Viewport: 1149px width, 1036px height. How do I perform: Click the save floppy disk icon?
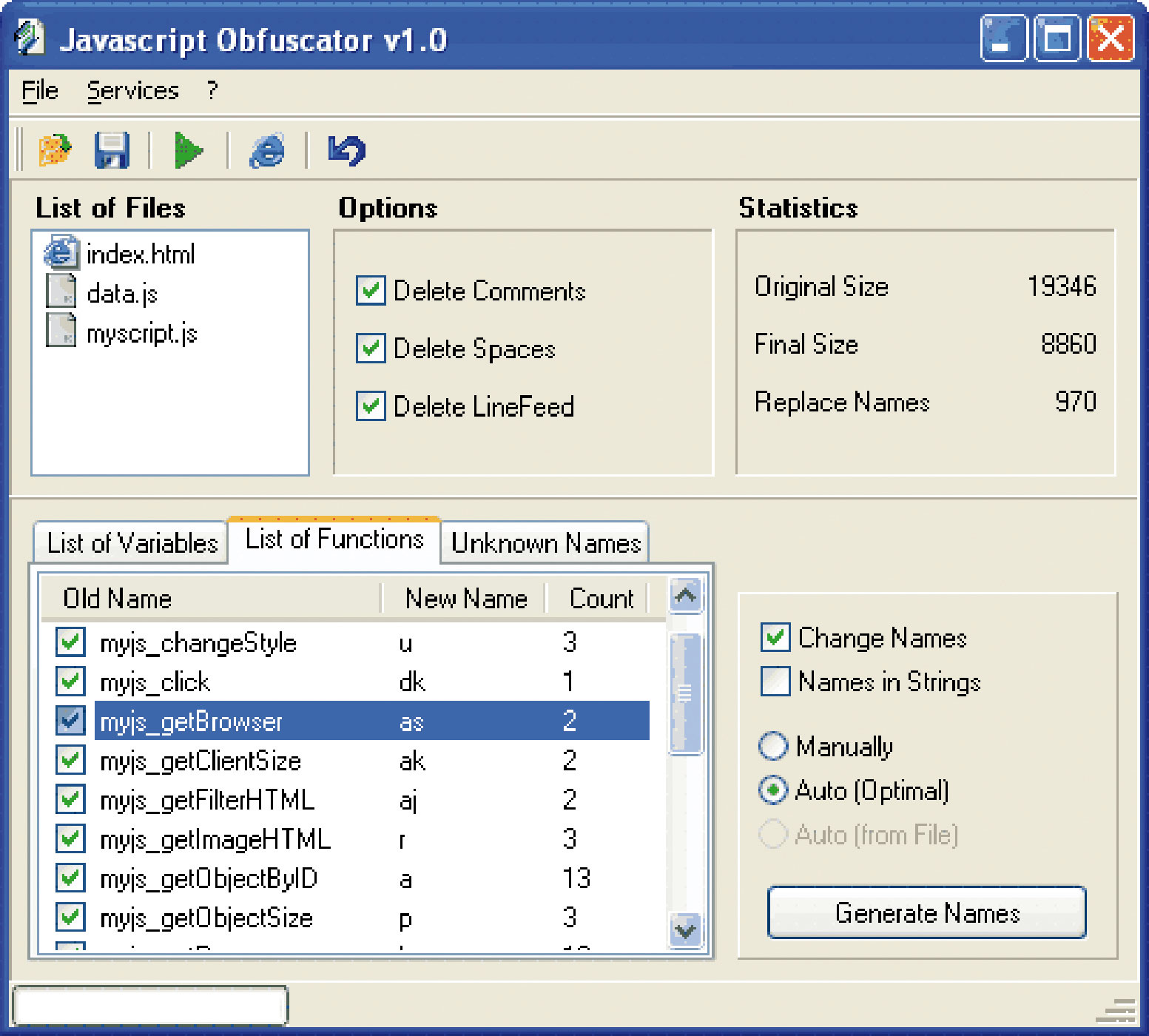pos(112,150)
